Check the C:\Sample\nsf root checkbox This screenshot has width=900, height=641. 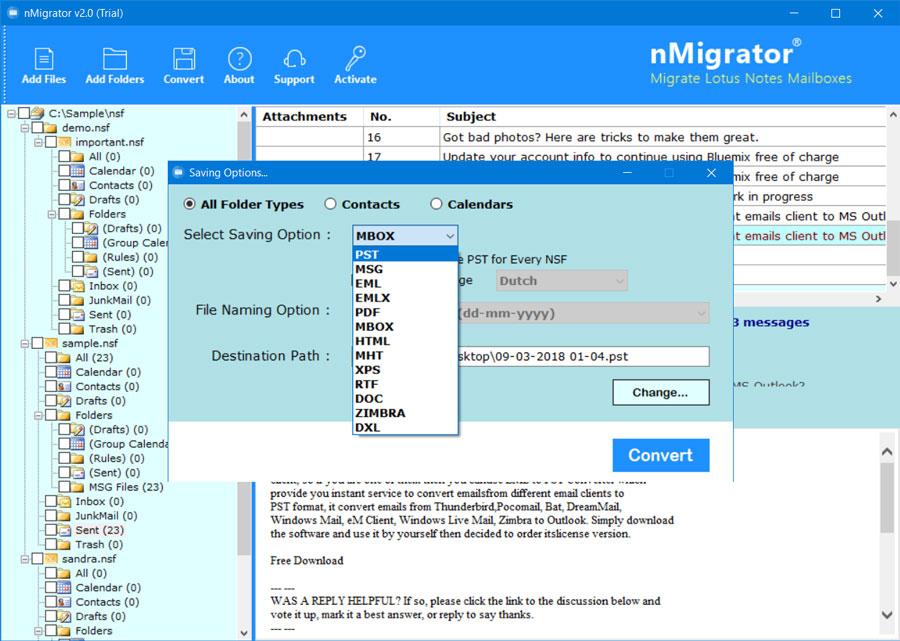tap(24, 113)
